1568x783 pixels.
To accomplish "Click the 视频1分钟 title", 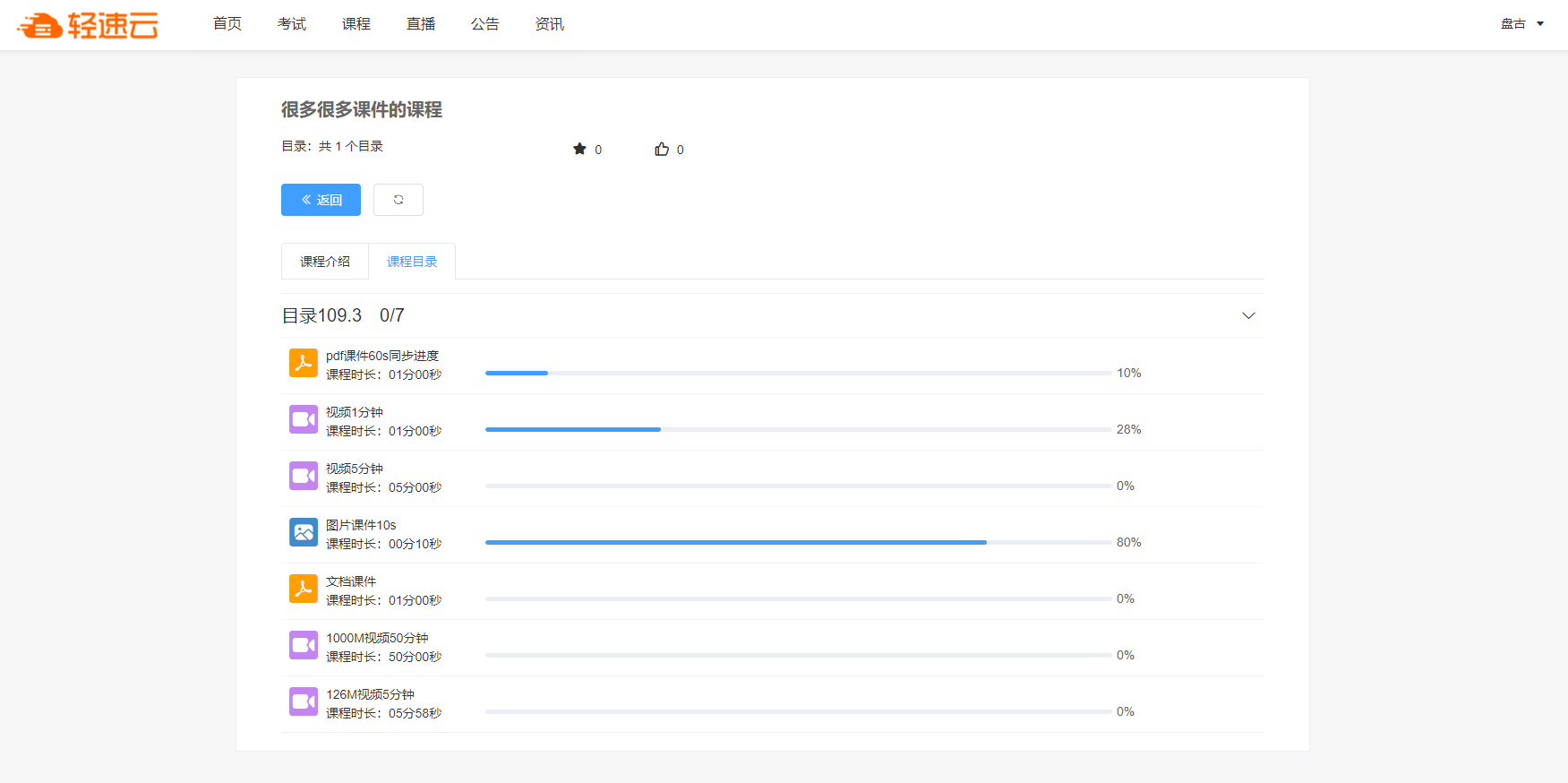I will click(355, 412).
